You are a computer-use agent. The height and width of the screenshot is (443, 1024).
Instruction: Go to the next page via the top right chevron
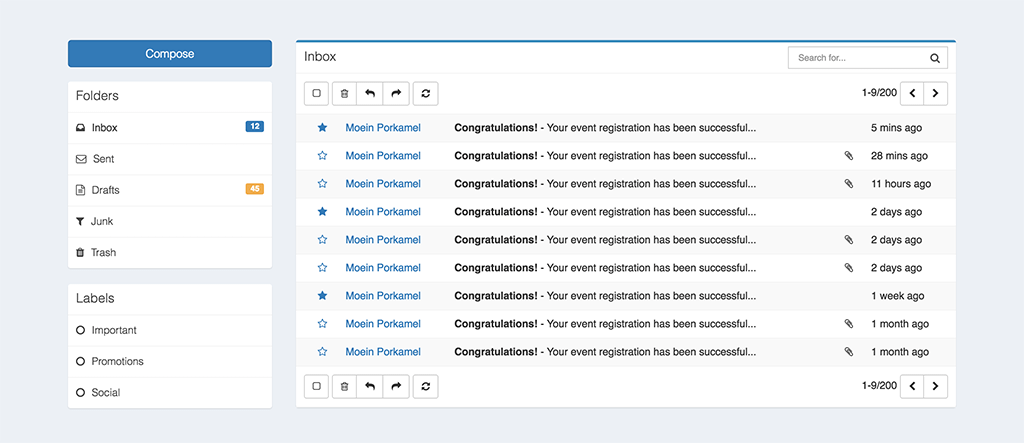pyautogui.click(x=935, y=93)
